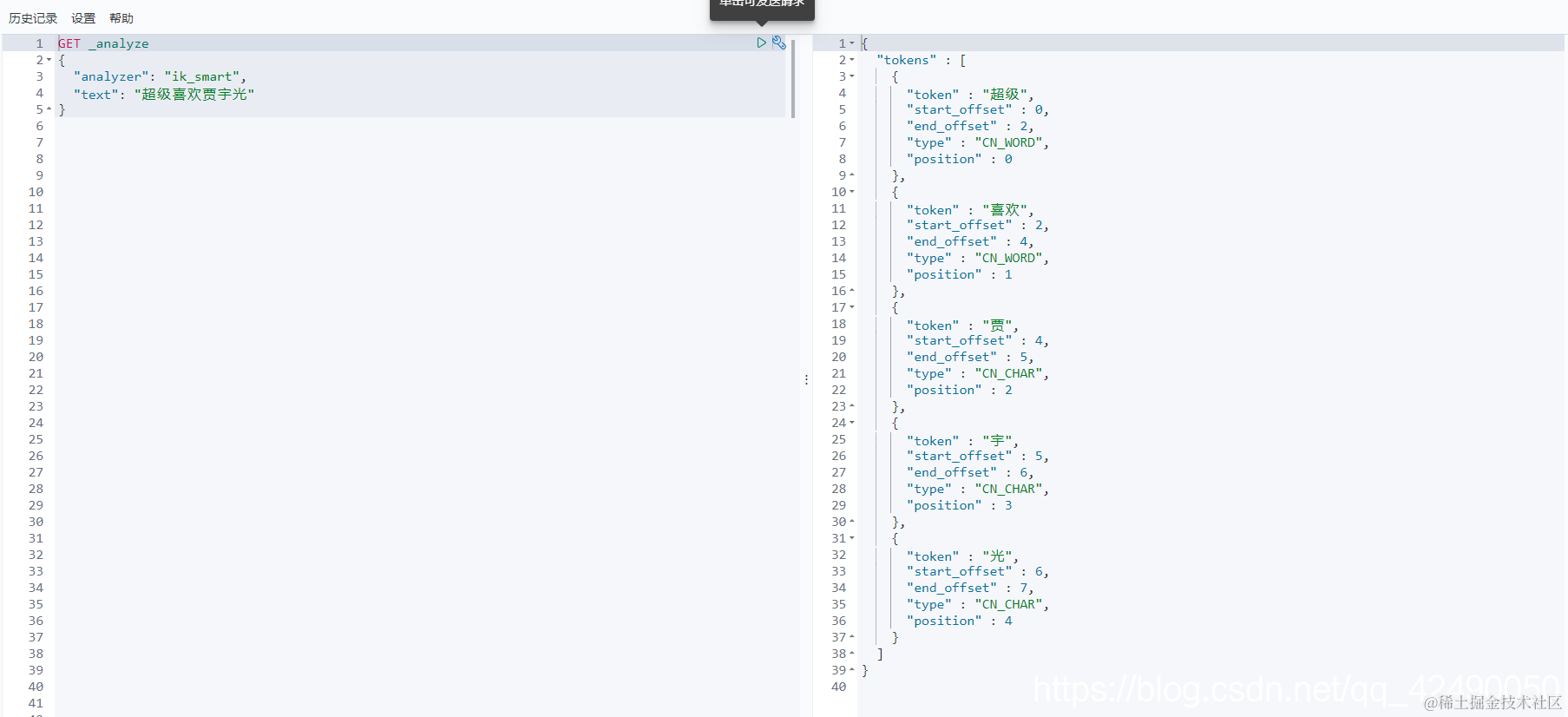
Task: Click the token value "贾"
Action: click(x=998, y=325)
